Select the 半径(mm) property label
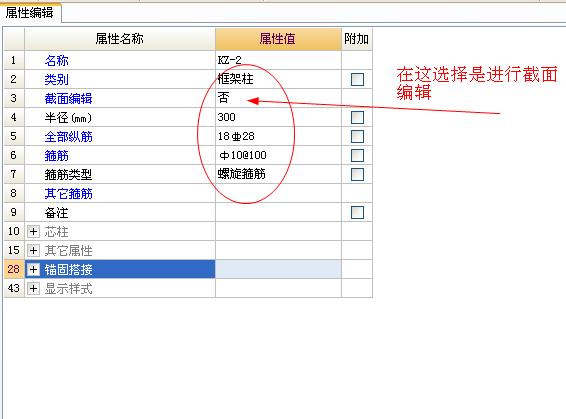Image resolution: width=566 pixels, height=419 pixels. [x=68, y=118]
